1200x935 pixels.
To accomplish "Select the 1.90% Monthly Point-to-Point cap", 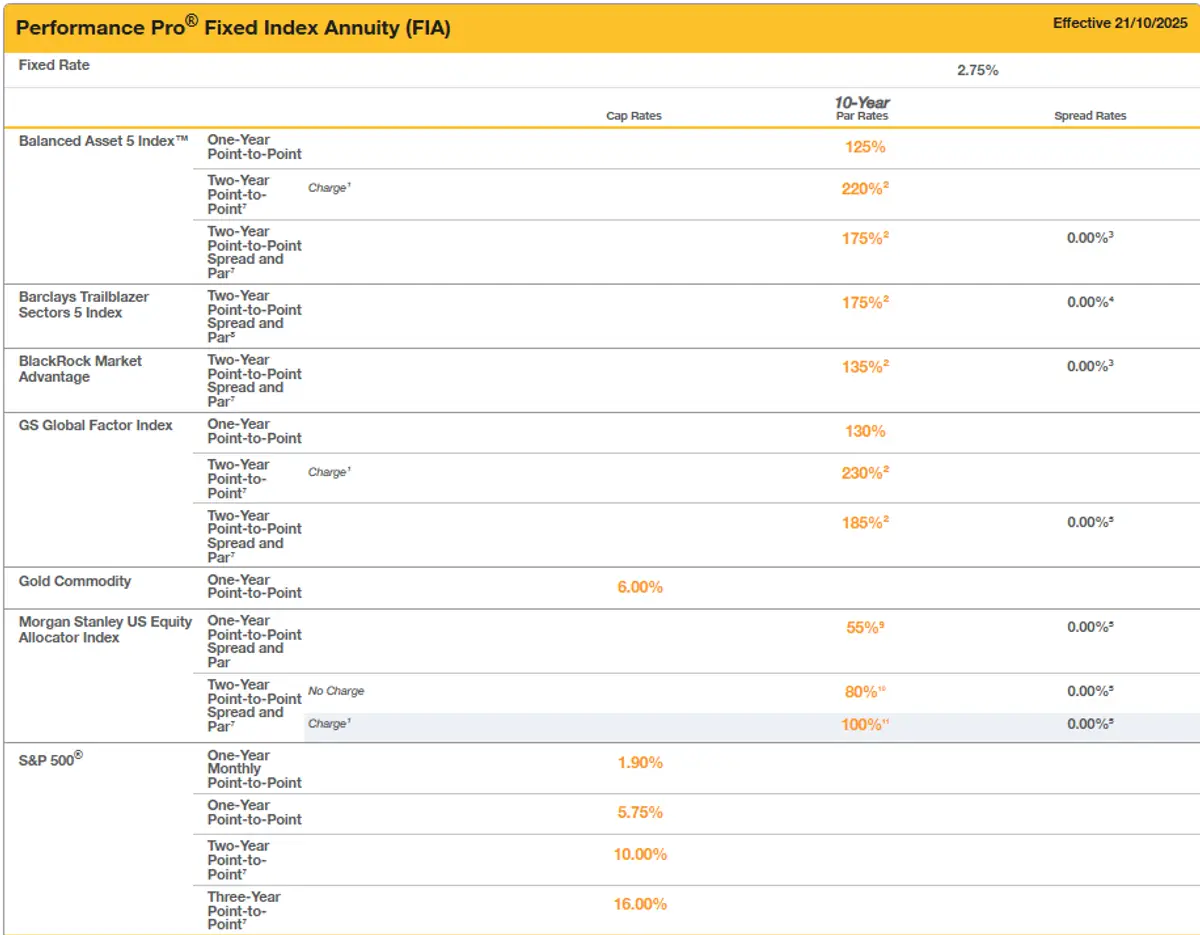I will tap(638, 762).
